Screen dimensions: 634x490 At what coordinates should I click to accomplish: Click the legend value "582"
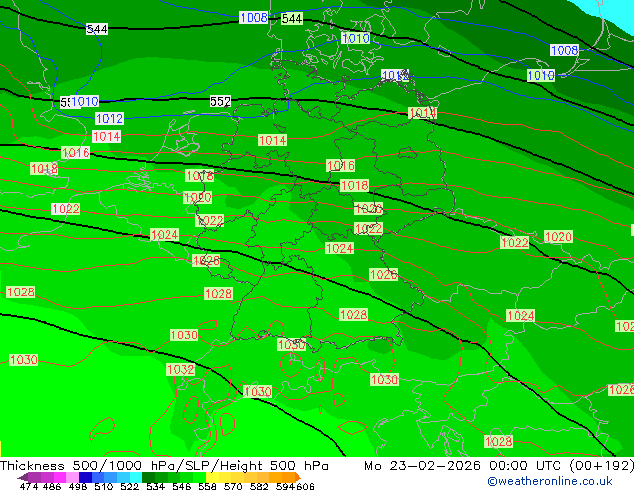(x=259, y=486)
